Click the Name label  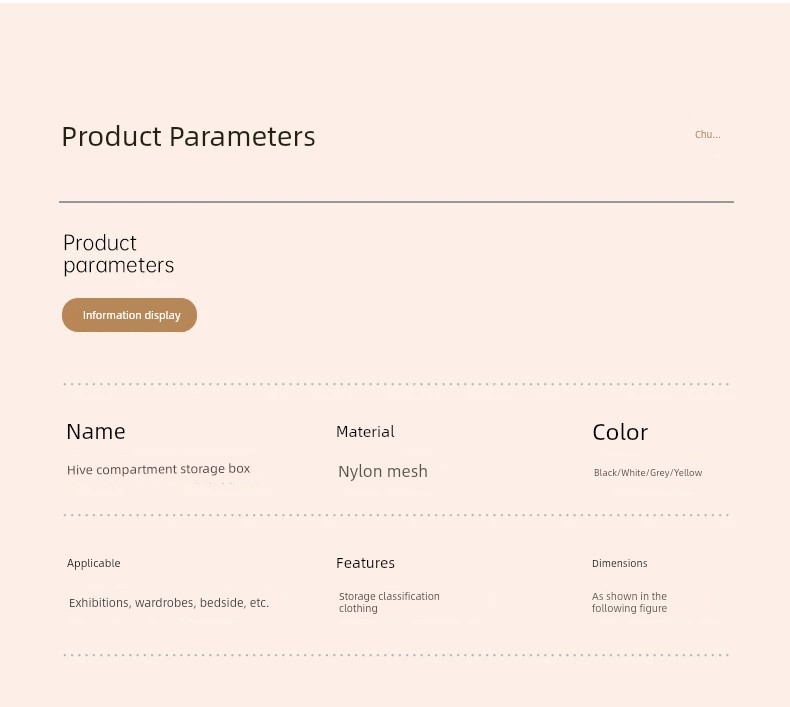point(96,431)
